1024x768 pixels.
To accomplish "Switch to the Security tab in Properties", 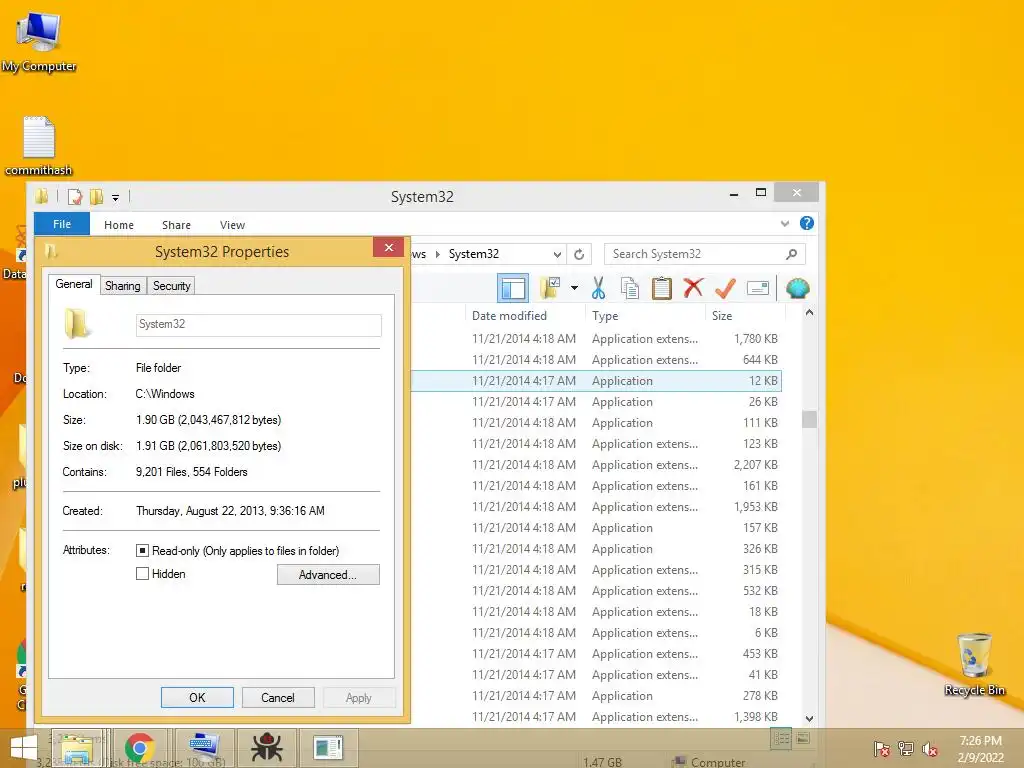I will pos(171,285).
